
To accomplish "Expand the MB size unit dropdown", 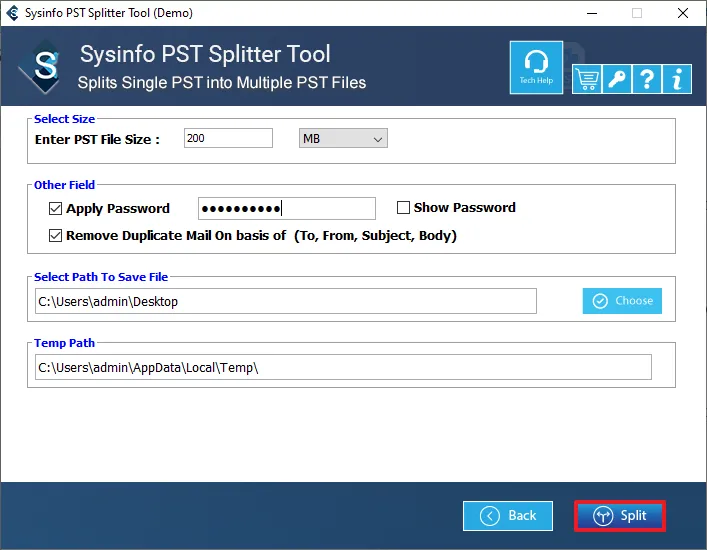I will tap(343, 139).
